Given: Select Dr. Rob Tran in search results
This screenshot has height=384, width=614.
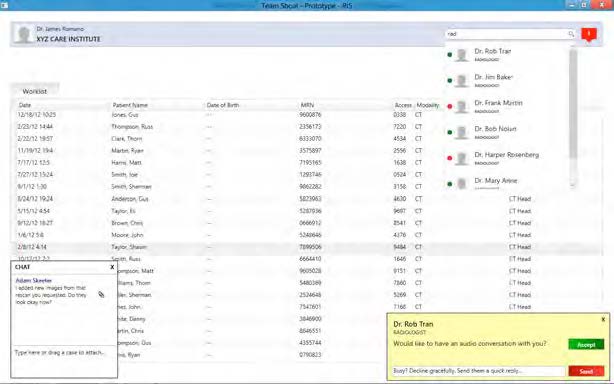Looking at the screenshot, I should (x=507, y=55).
